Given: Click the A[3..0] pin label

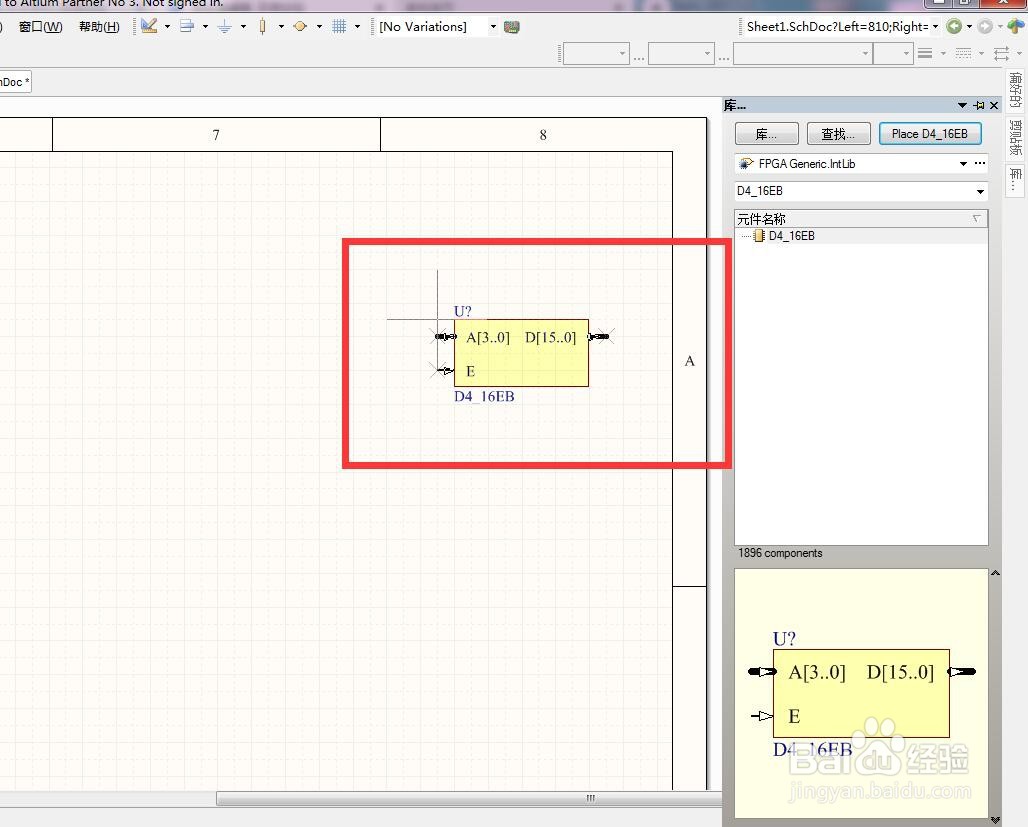Looking at the screenshot, I should pos(487,338).
